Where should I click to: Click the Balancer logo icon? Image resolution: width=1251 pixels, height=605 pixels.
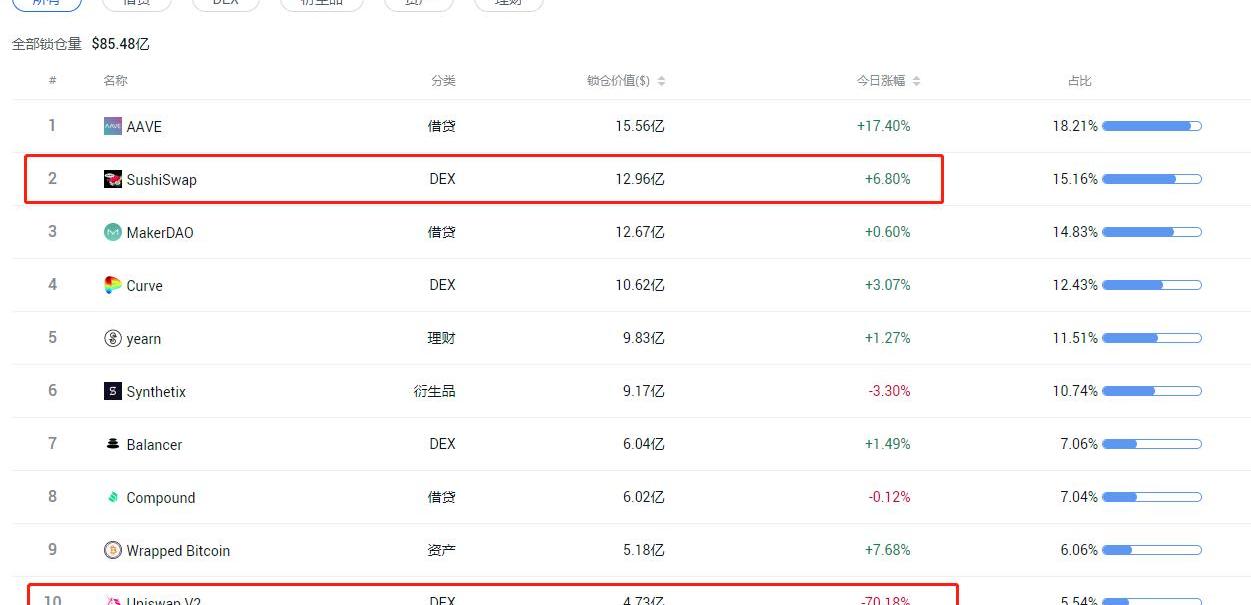pyautogui.click(x=112, y=444)
